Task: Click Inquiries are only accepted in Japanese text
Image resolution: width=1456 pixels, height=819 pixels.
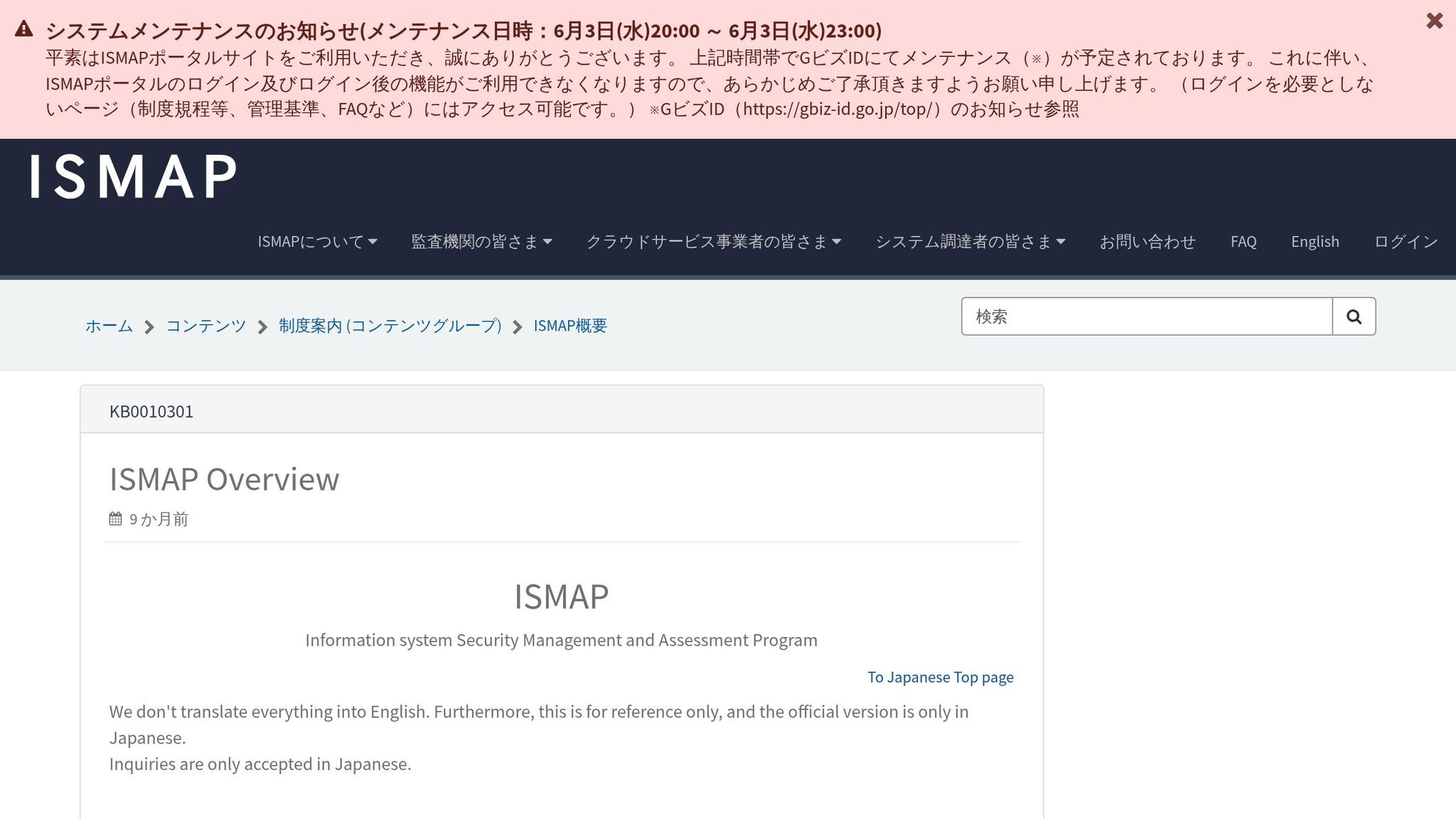Action: point(260,764)
